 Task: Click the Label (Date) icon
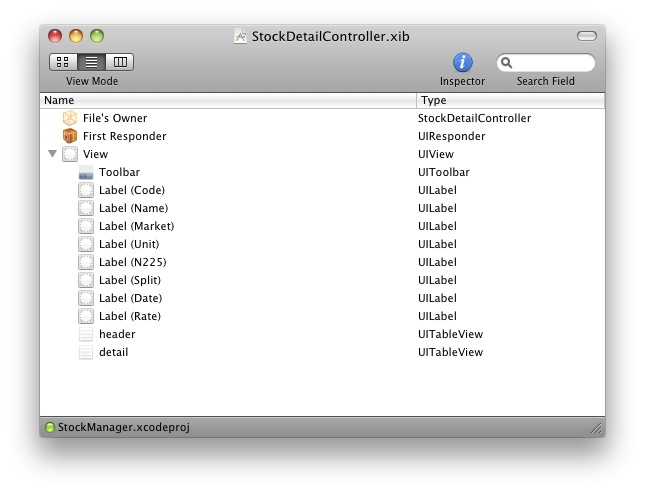click(x=86, y=298)
